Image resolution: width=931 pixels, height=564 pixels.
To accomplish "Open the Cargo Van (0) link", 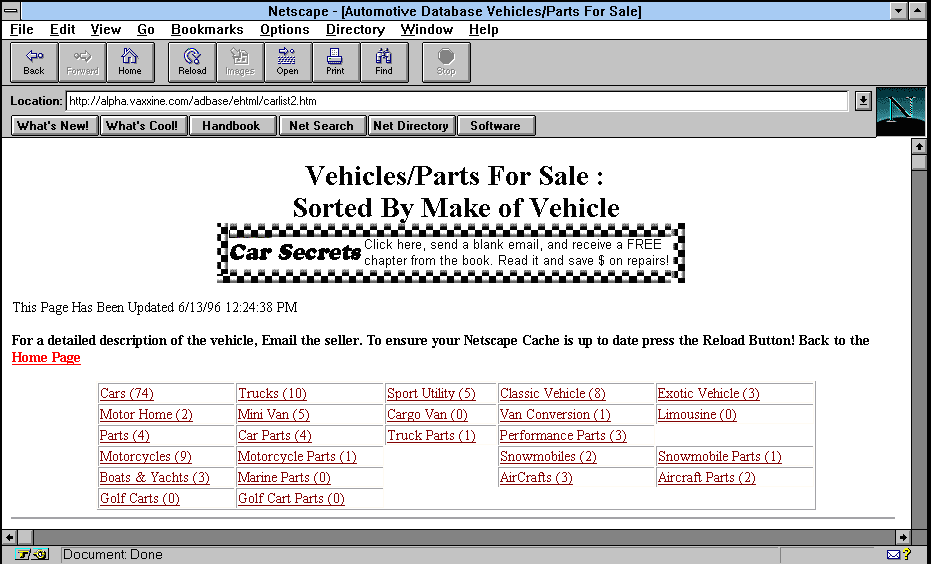I will pyautogui.click(x=427, y=414).
